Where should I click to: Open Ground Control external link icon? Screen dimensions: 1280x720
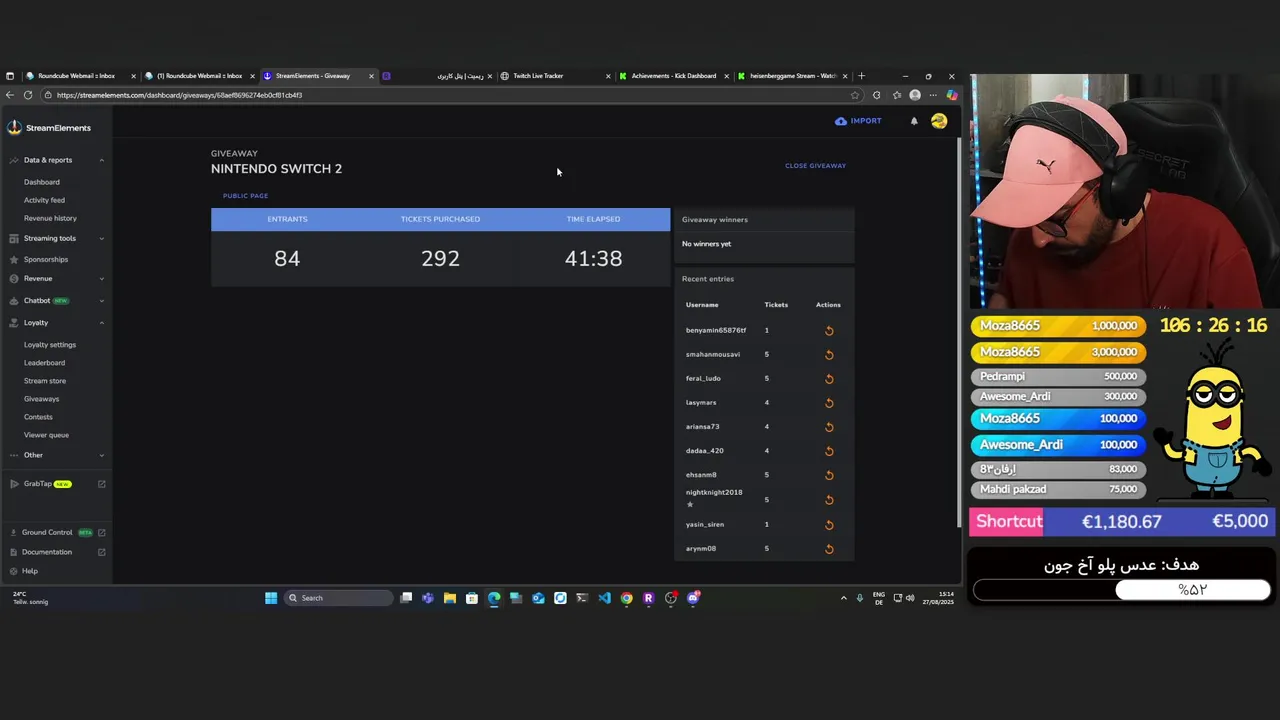point(101,533)
